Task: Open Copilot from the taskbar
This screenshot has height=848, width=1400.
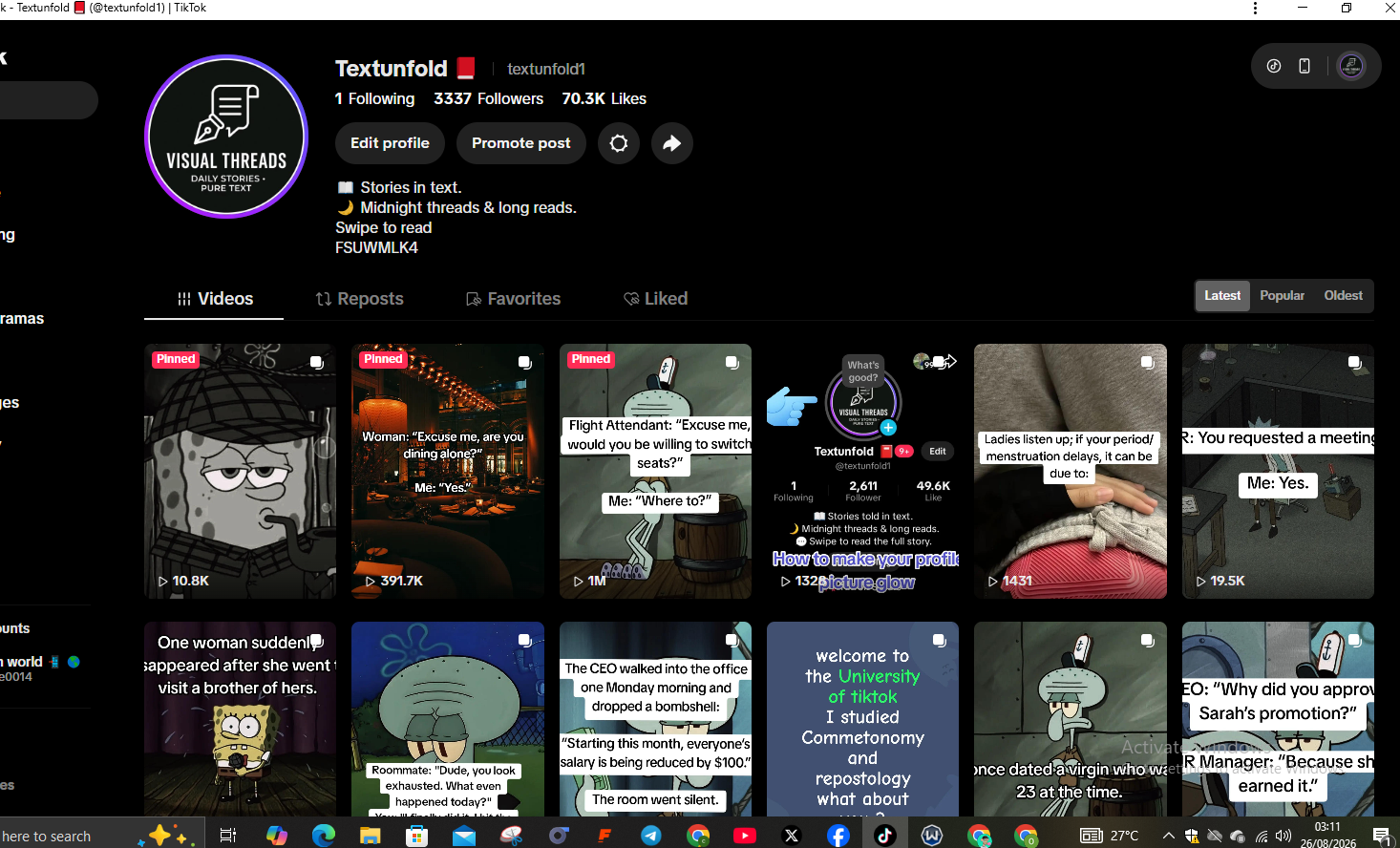Action: pyautogui.click(x=277, y=836)
